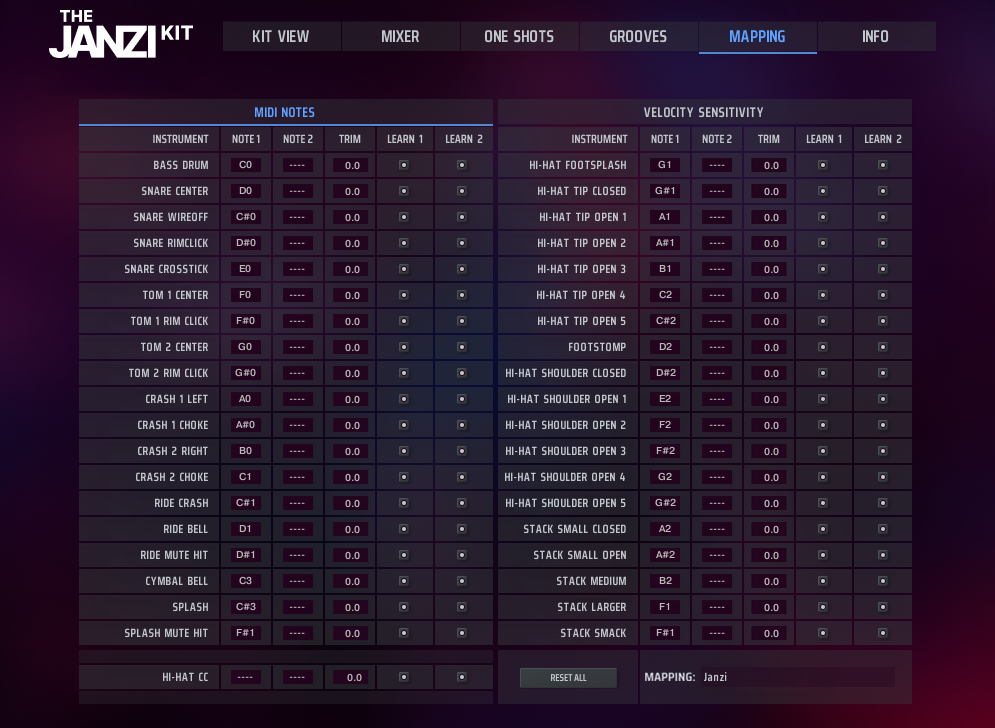Click Learn 1 icon for Tom 1 Center
Image resolution: width=995 pixels, height=728 pixels.
(x=404, y=295)
